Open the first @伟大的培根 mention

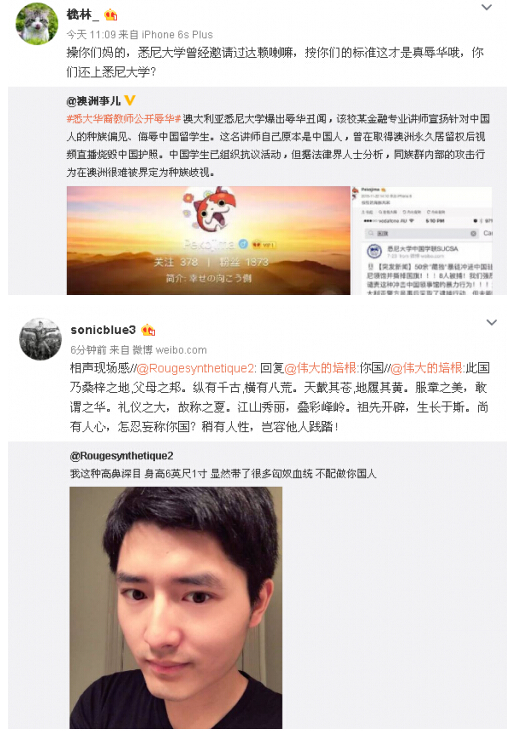coord(321,368)
